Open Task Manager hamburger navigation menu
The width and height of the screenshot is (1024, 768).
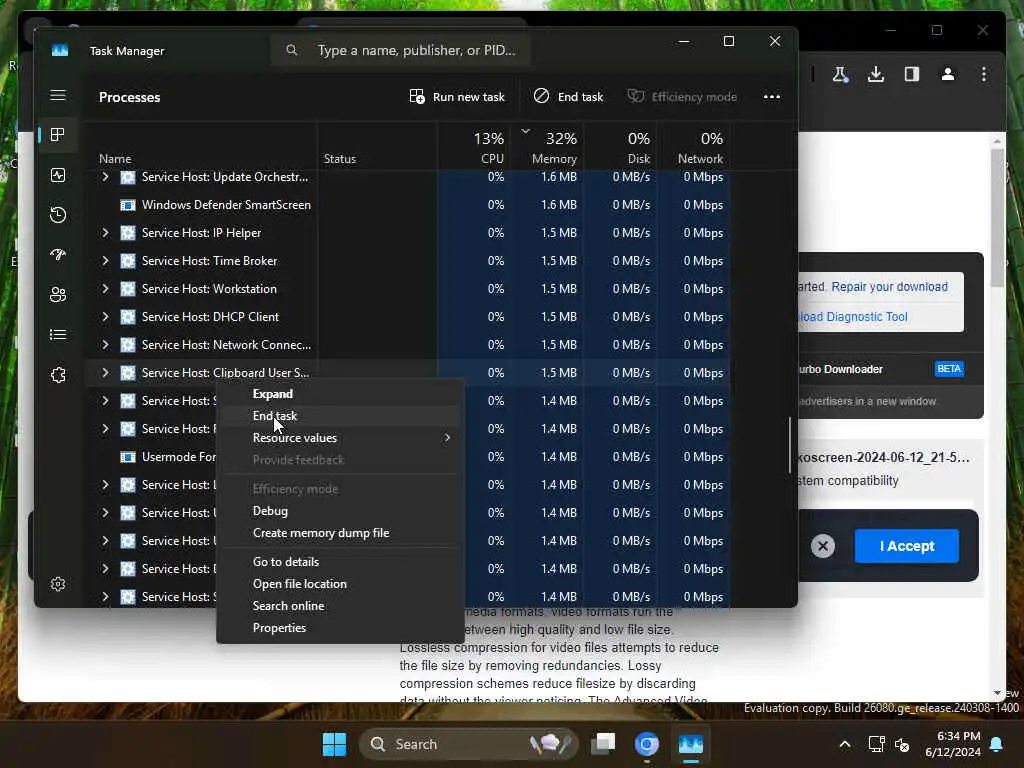click(x=58, y=95)
